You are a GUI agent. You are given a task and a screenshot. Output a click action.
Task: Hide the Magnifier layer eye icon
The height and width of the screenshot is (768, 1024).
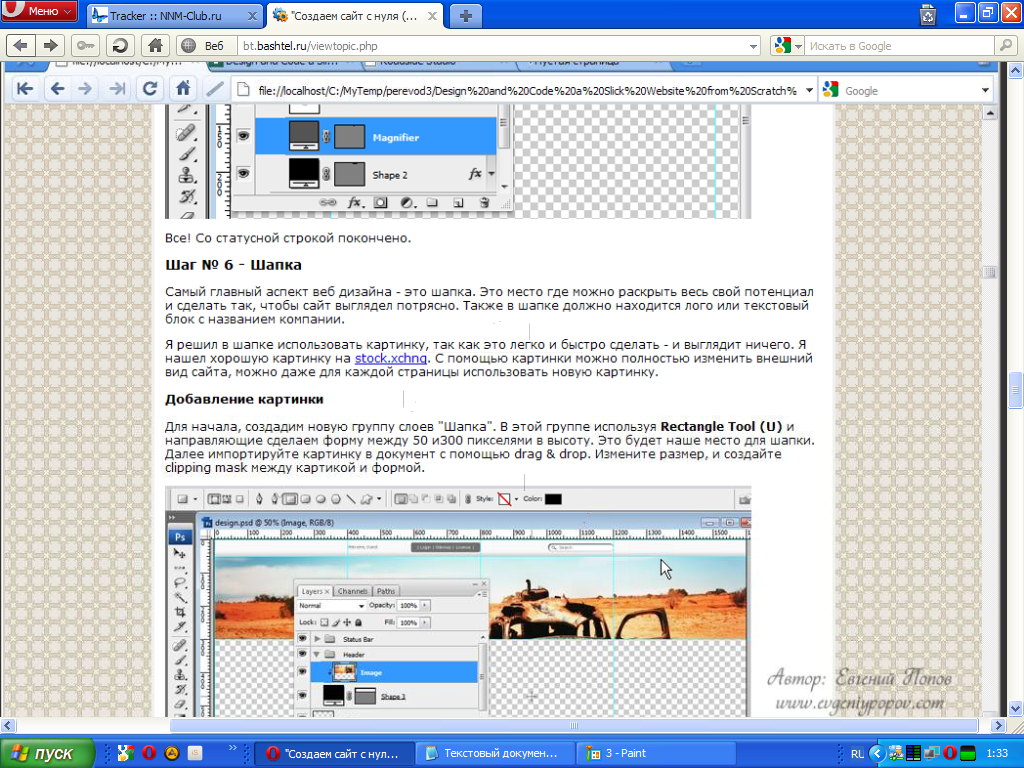[243, 136]
